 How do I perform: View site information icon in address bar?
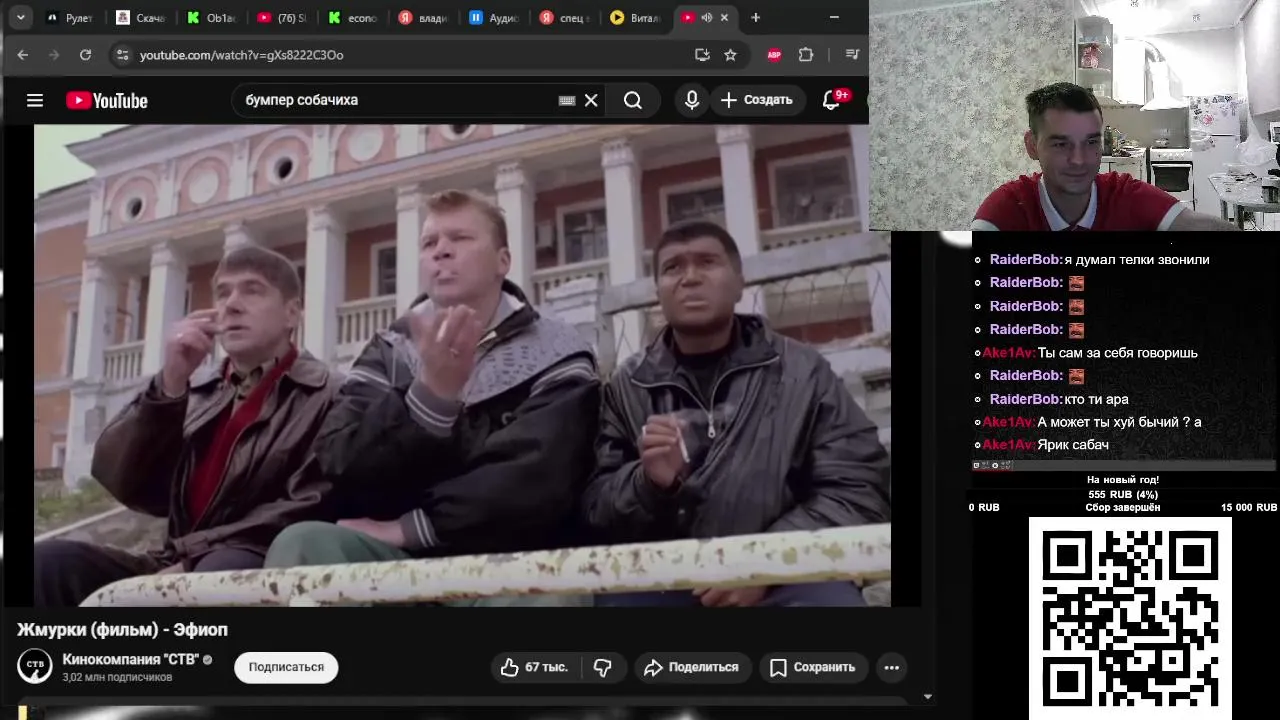tap(122, 55)
